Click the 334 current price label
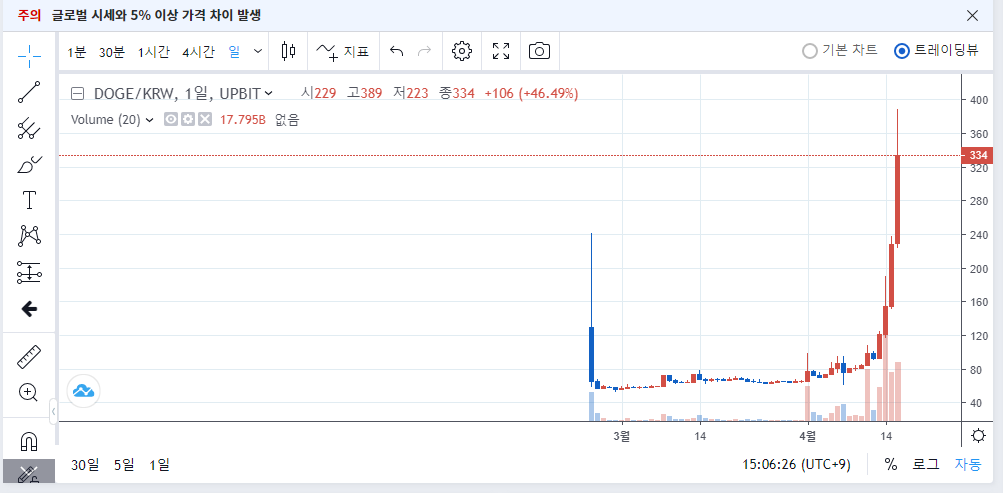Screen dimensions: 1003x493 coord(977,155)
